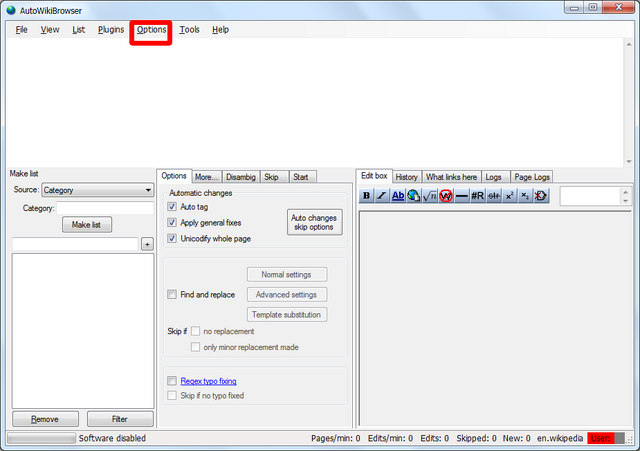Select the Edit box tab

coord(374,176)
